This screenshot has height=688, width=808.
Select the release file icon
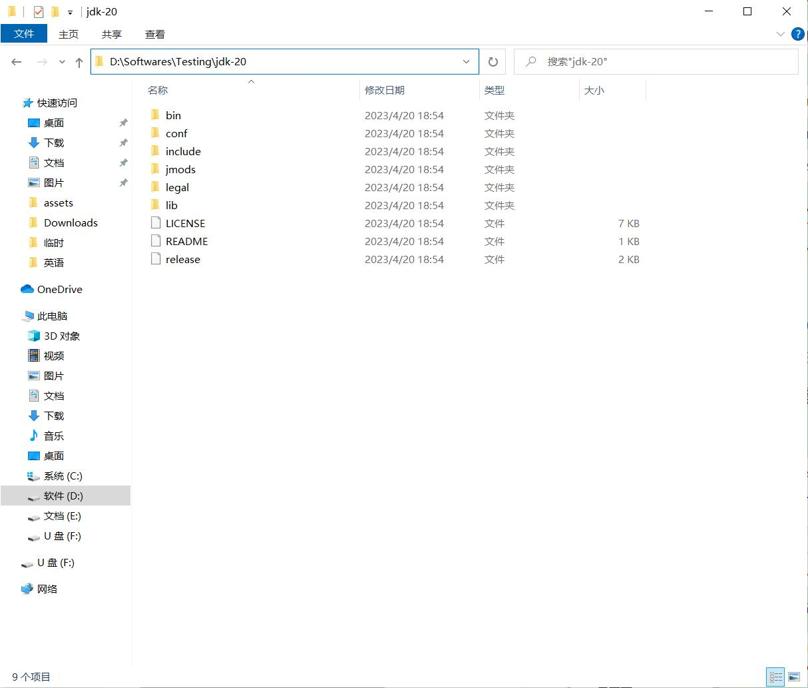[156, 259]
